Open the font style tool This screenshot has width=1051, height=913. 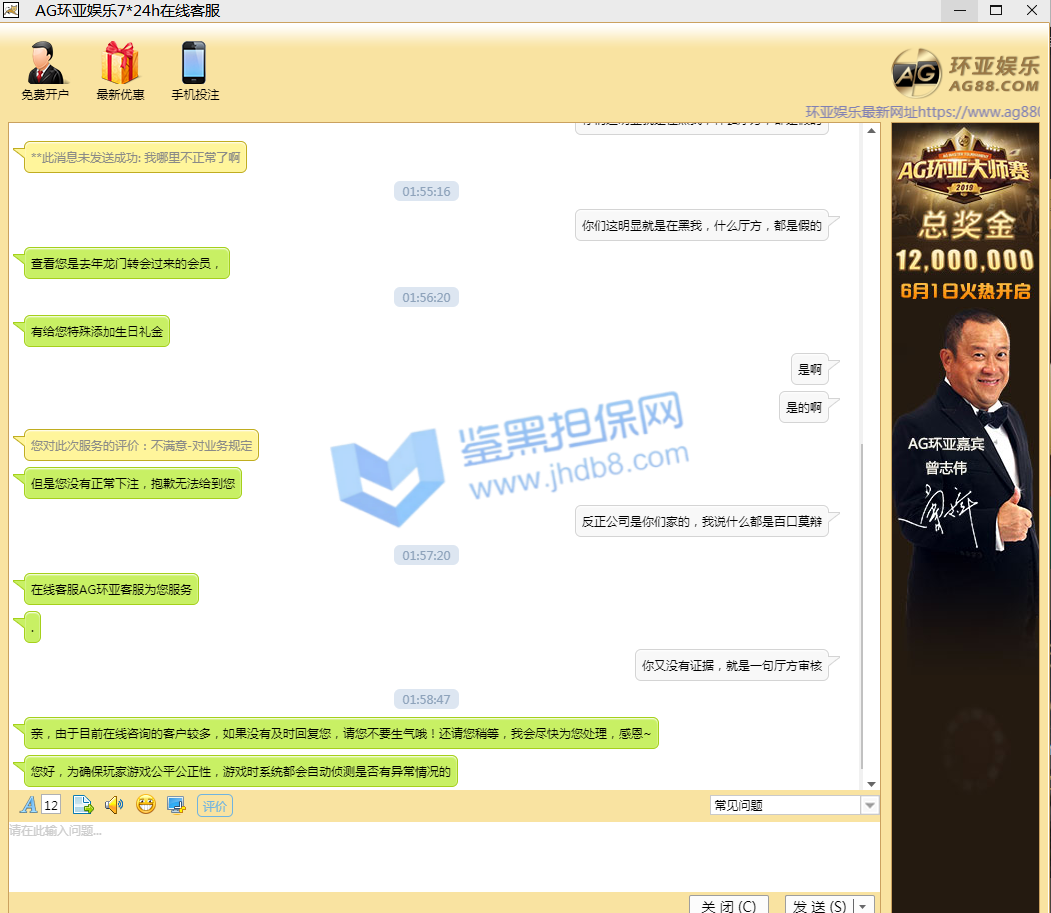pos(29,805)
